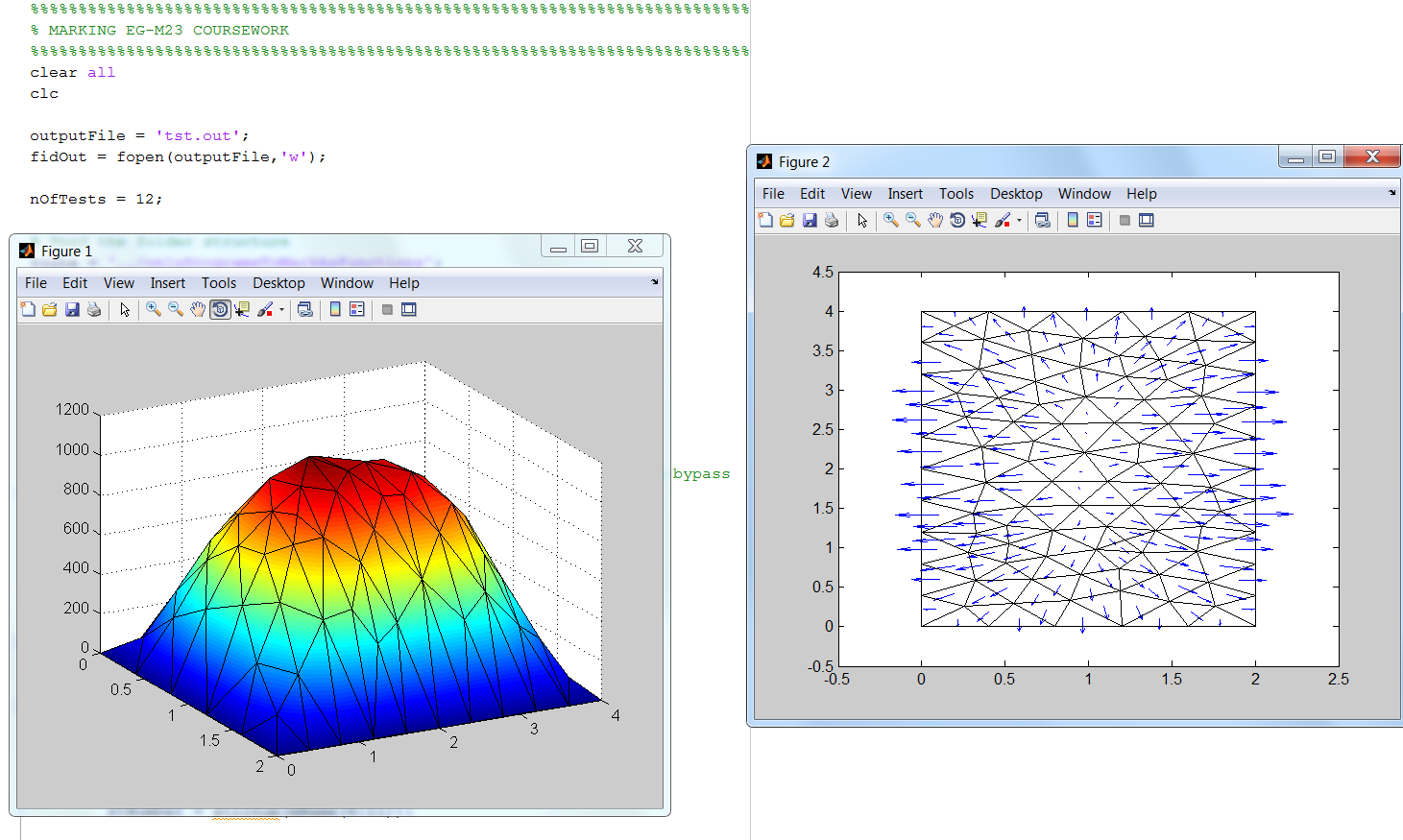Click the 'clear all' line in the editor
1403x840 pixels.
point(73,72)
